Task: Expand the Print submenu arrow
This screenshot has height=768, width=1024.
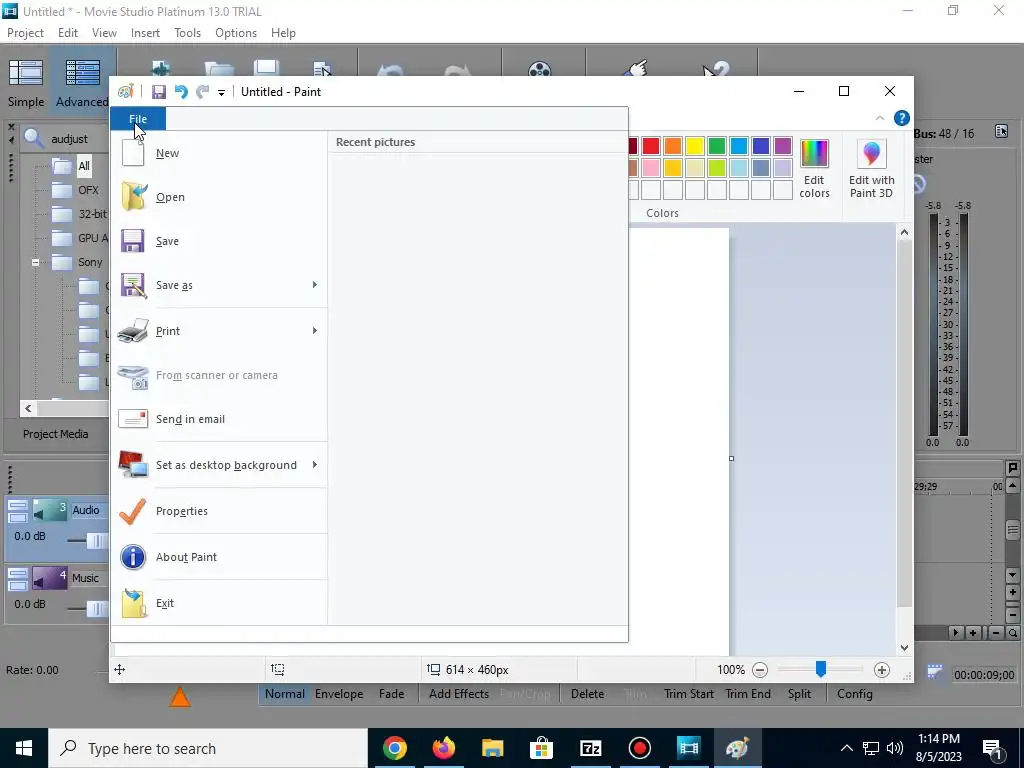Action: [x=315, y=331]
